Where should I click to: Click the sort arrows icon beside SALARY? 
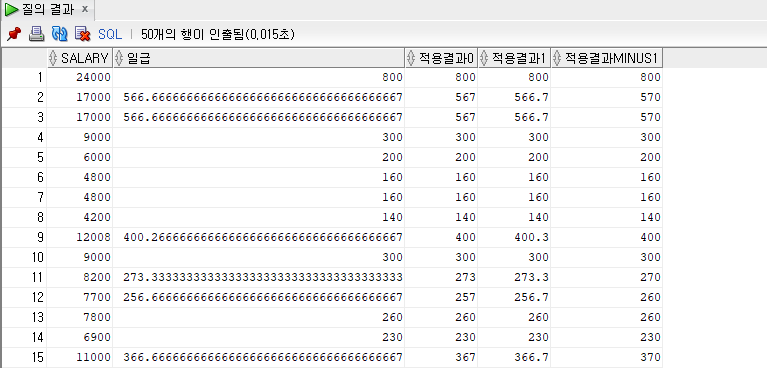pyautogui.click(x=54, y=58)
